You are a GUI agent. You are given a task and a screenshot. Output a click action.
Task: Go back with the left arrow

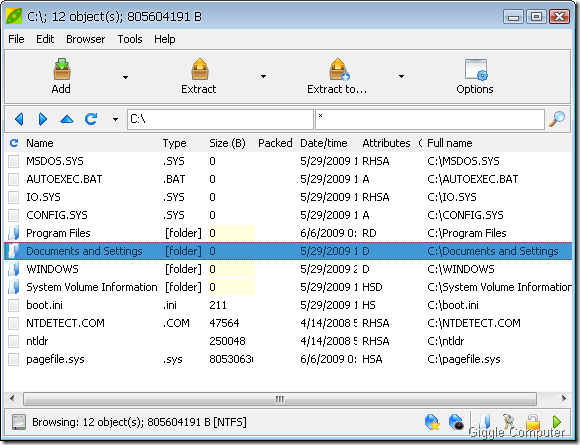(19, 119)
